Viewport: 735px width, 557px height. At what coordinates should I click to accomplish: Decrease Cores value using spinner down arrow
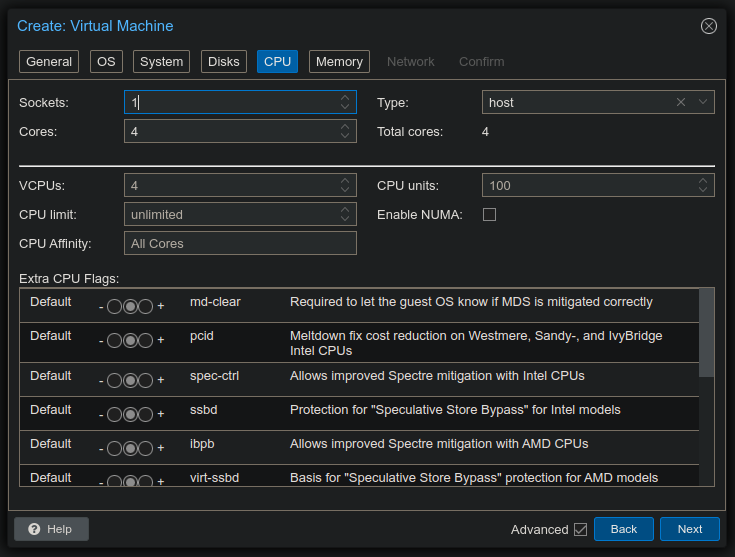[346, 136]
